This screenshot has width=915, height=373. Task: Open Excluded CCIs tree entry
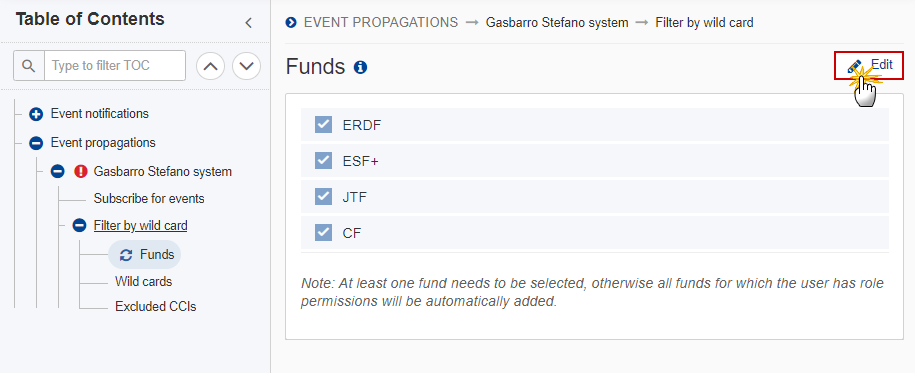click(x=156, y=306)
